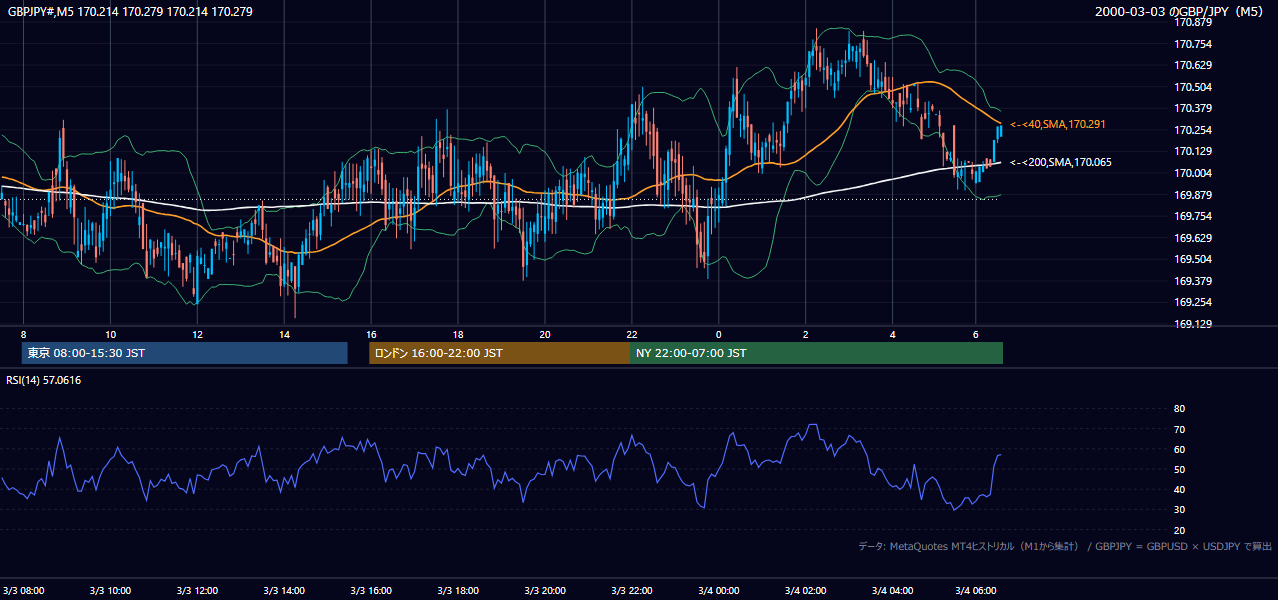
Task: Click the bottom date label 3/3 18:00
Action: 458,590
